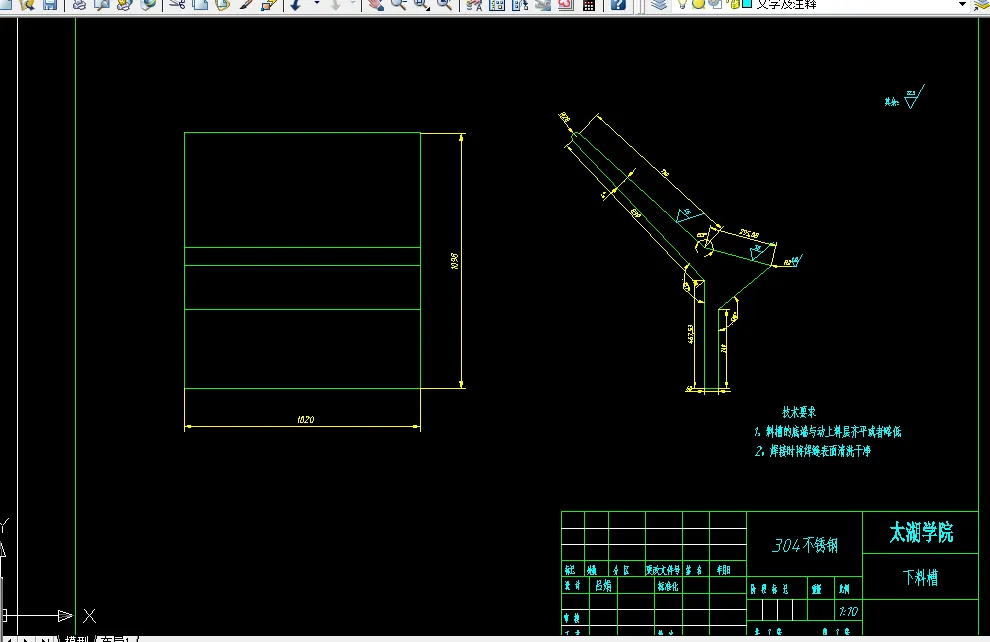Image resolution: width=990 pixels, height=642 pixels.
Task: Select the 太湖学院 title block text
Action: (x=921, y=532)
